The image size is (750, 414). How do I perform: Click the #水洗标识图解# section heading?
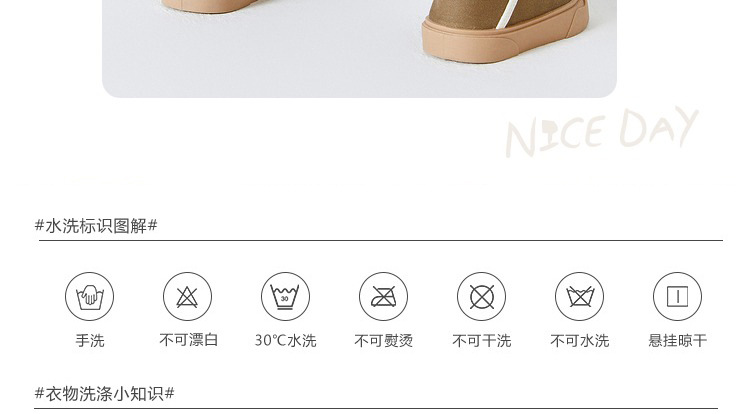point(96,226)
